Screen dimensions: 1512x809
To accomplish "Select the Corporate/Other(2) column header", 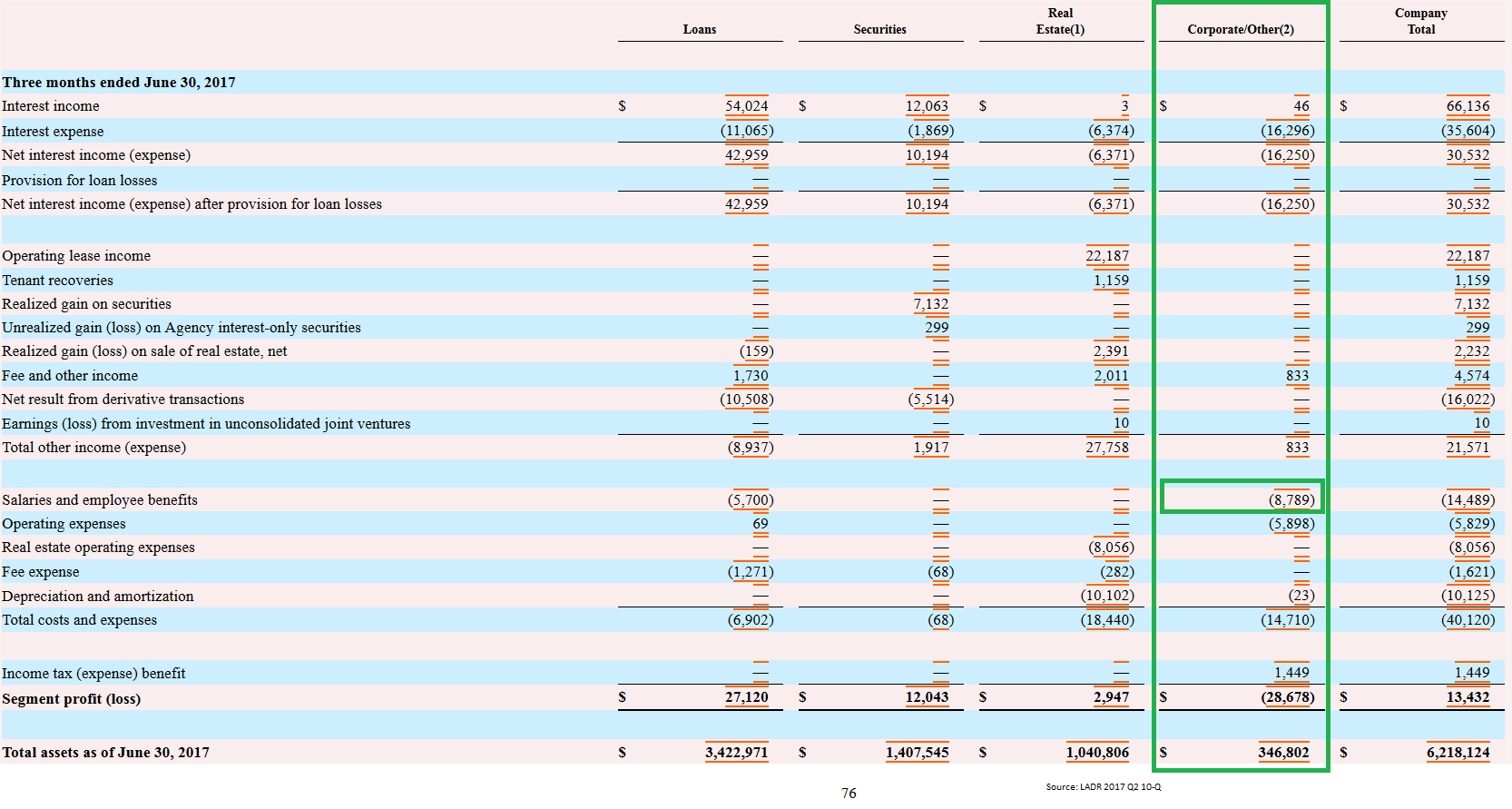I will pyautogui.click(x=1241, y=29).
